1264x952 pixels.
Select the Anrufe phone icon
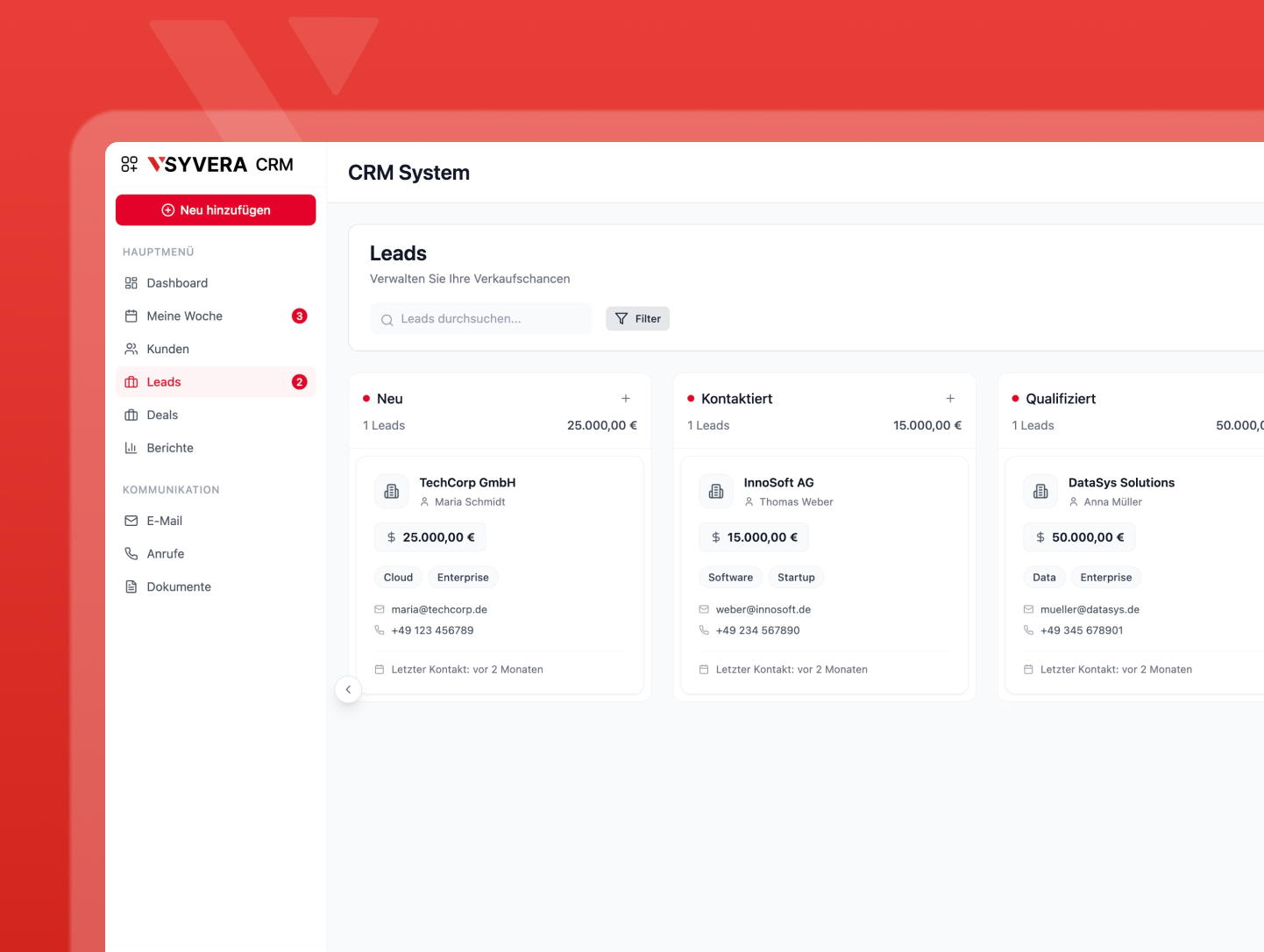130,553
